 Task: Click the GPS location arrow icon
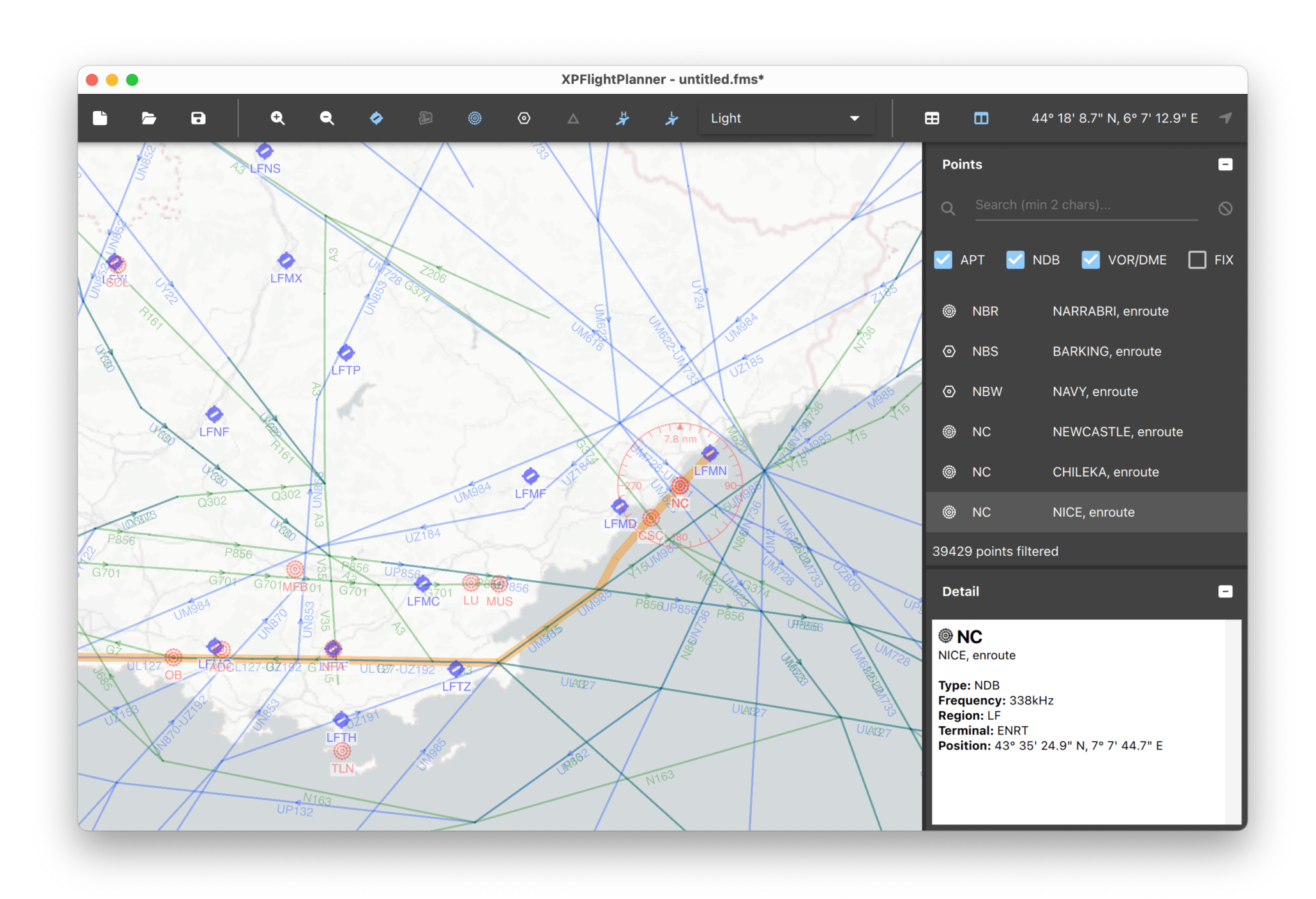tap(1225, 118)
